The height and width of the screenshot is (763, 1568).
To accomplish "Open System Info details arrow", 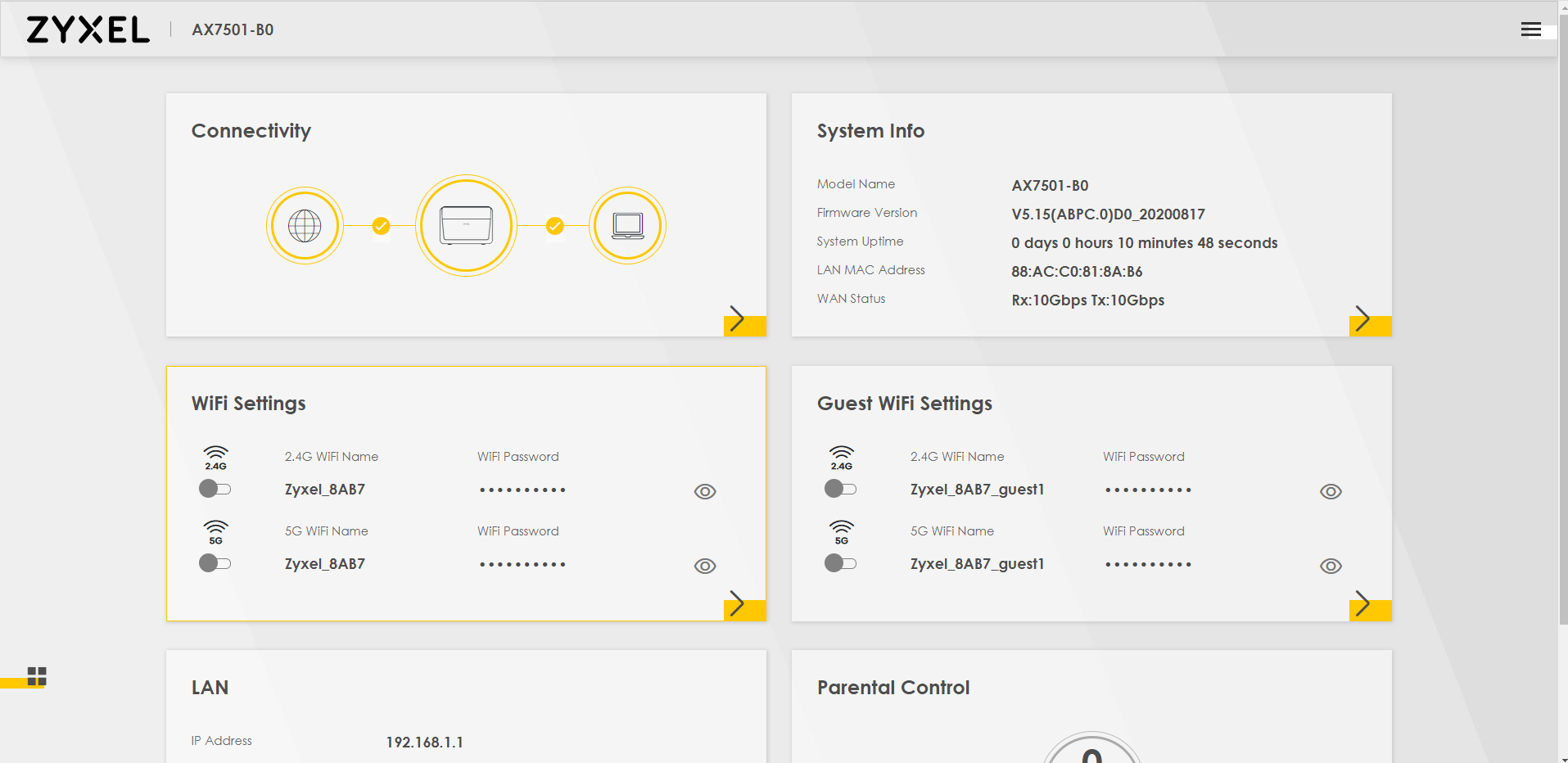I will 1370,320.
